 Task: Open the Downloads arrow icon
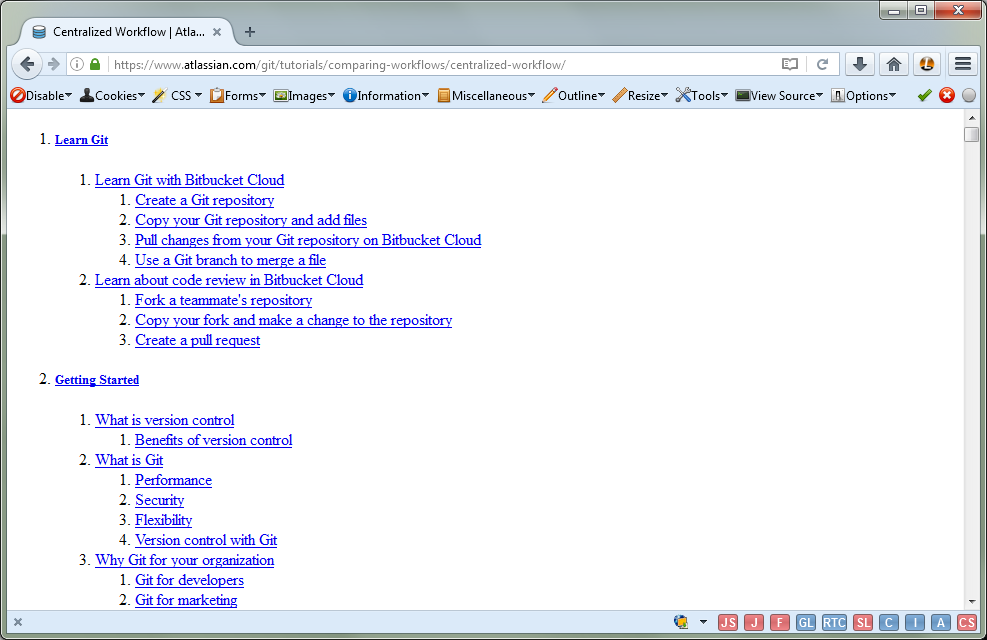click(x=860, y=64)
